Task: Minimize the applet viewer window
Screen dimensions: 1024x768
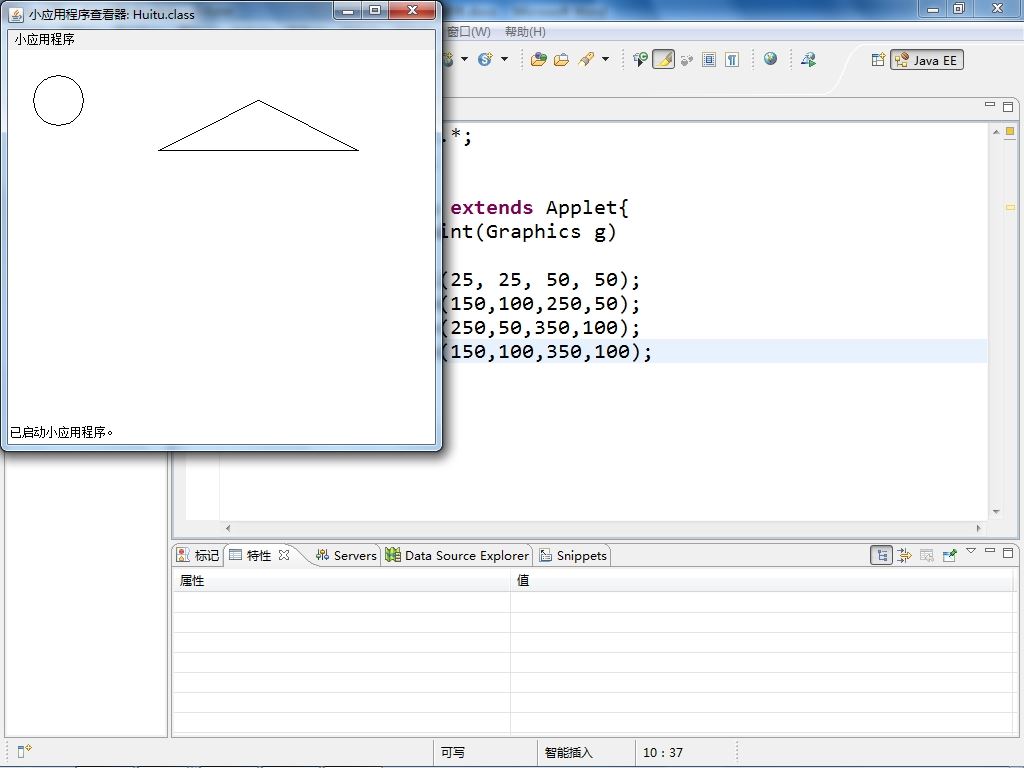Action: [348, 10]
